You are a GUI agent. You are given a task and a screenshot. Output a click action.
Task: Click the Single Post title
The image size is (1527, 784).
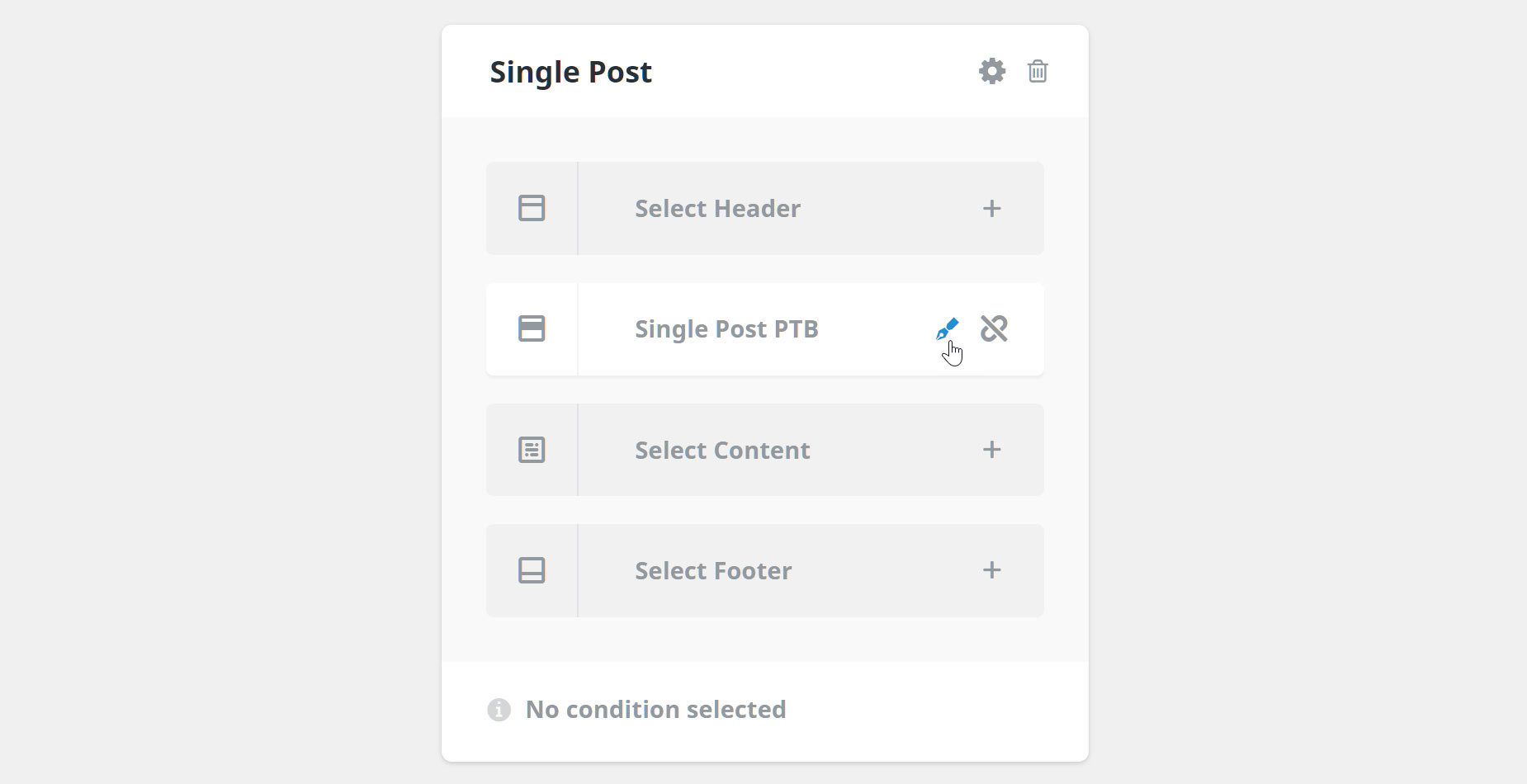pos(571,72)
